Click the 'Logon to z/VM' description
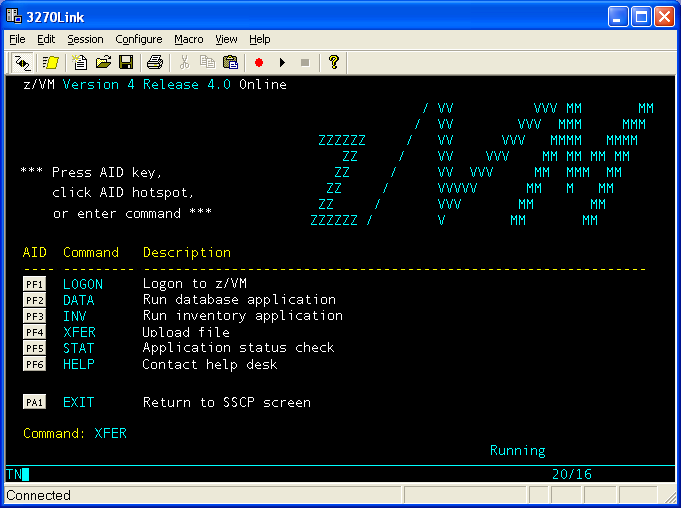 tap(195, 284)
